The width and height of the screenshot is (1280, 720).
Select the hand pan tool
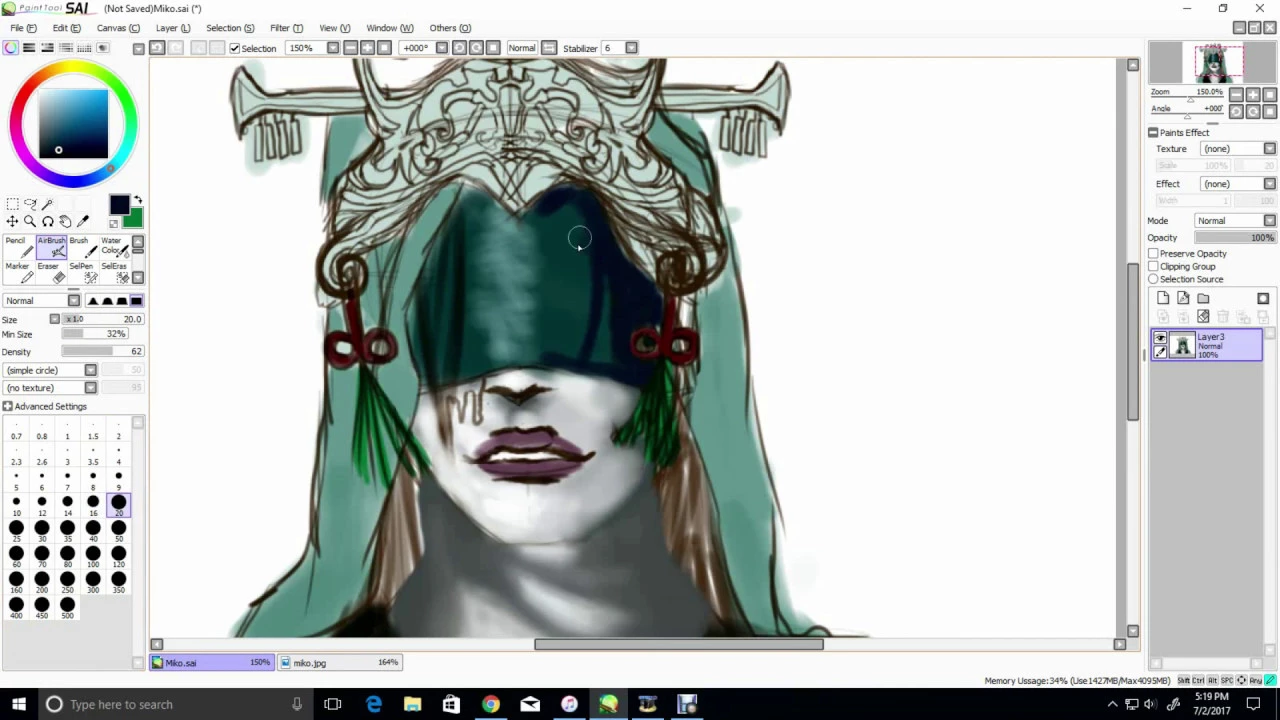point(65,222)
